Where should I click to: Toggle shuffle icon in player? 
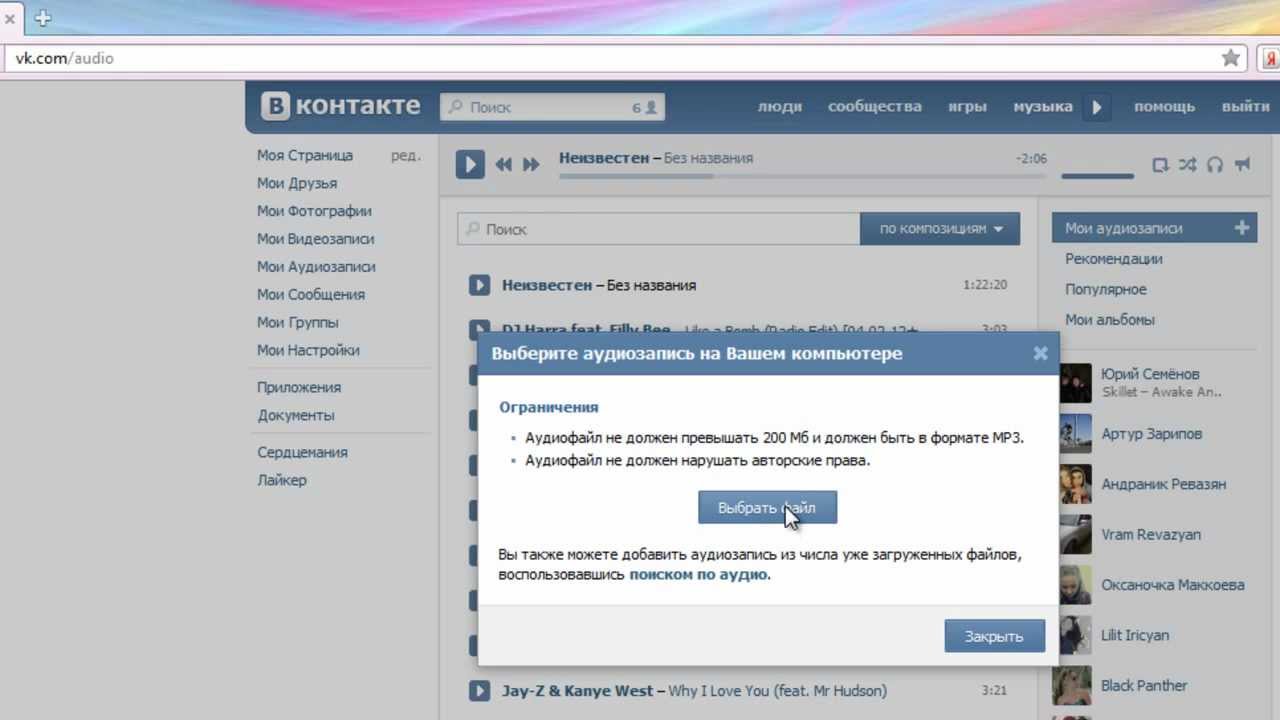coord(1187,165)
